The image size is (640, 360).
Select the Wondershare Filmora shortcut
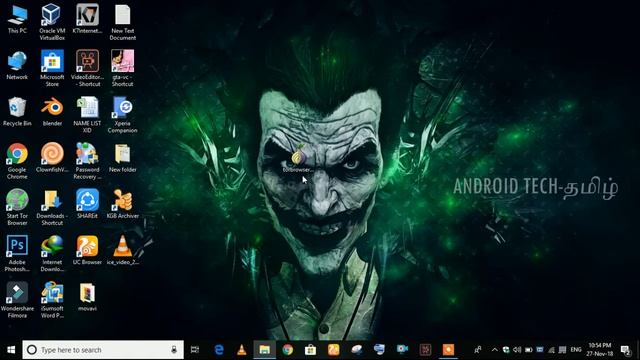click(17, 300)
